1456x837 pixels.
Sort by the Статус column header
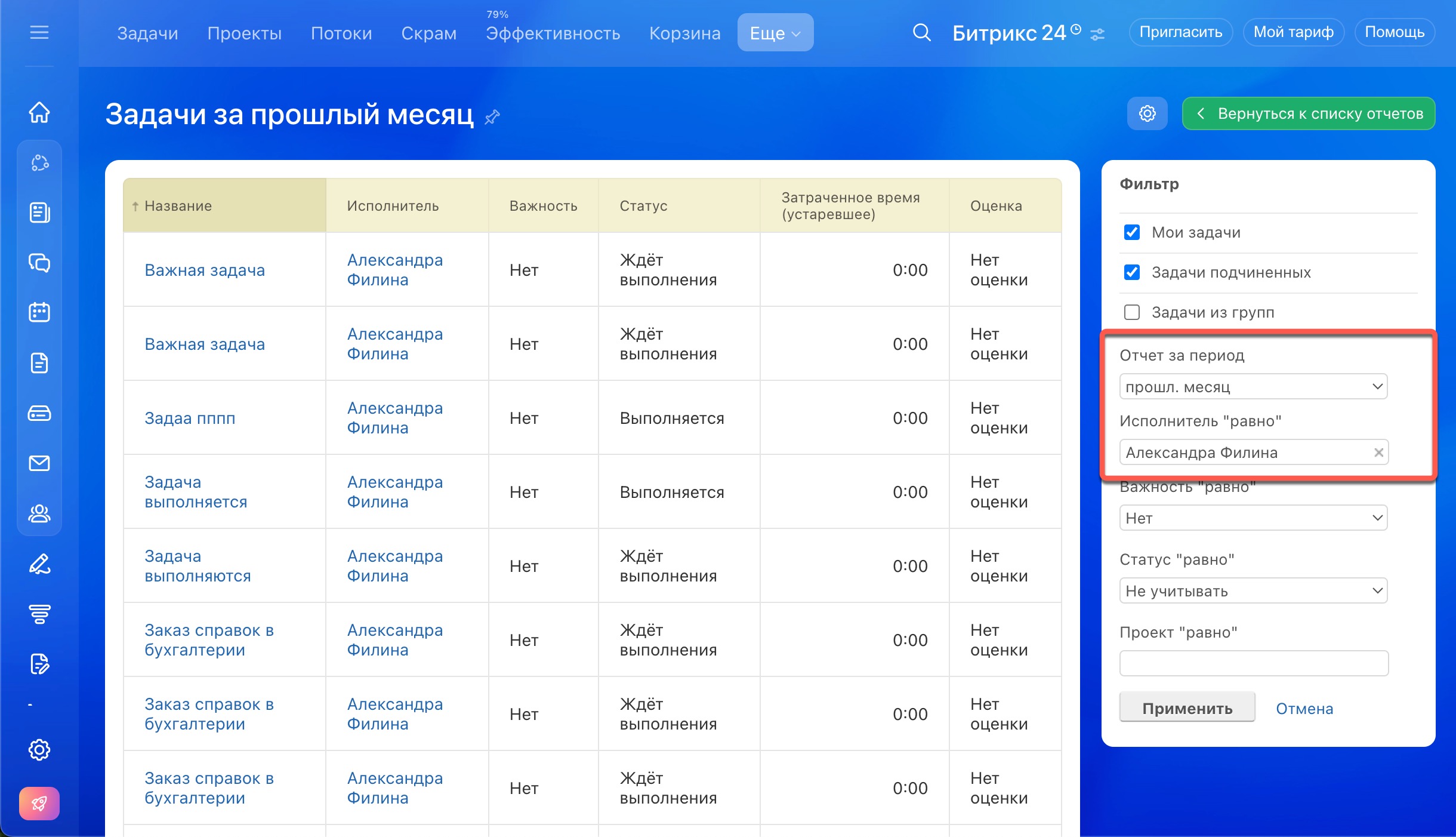pyautogui.click(x=679, y=205)
